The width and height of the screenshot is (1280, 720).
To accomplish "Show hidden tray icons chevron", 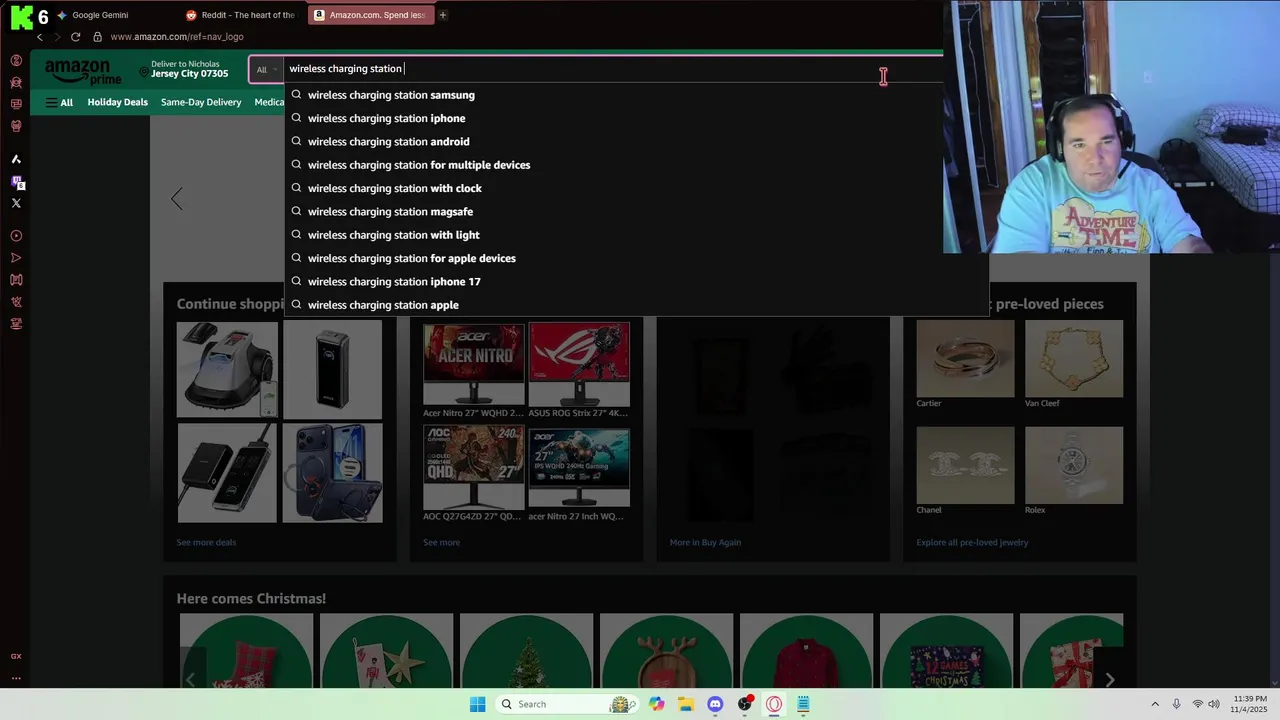I will [x=1155, y=704].
